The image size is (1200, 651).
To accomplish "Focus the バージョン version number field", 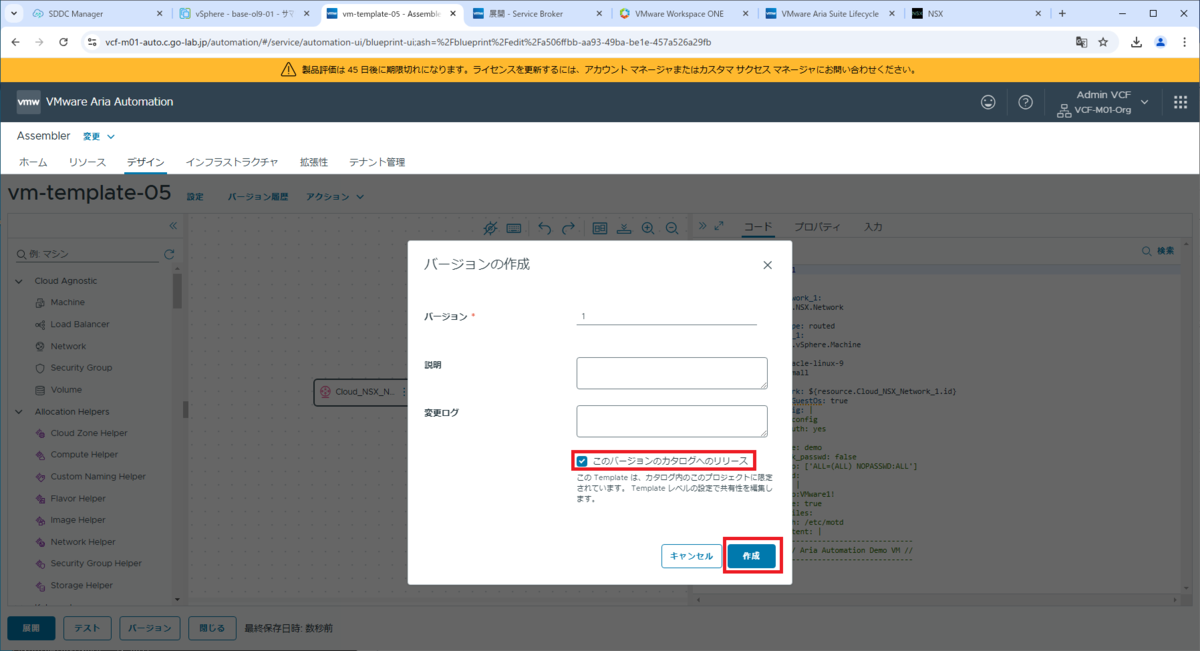I will click(x=667, y=316).
